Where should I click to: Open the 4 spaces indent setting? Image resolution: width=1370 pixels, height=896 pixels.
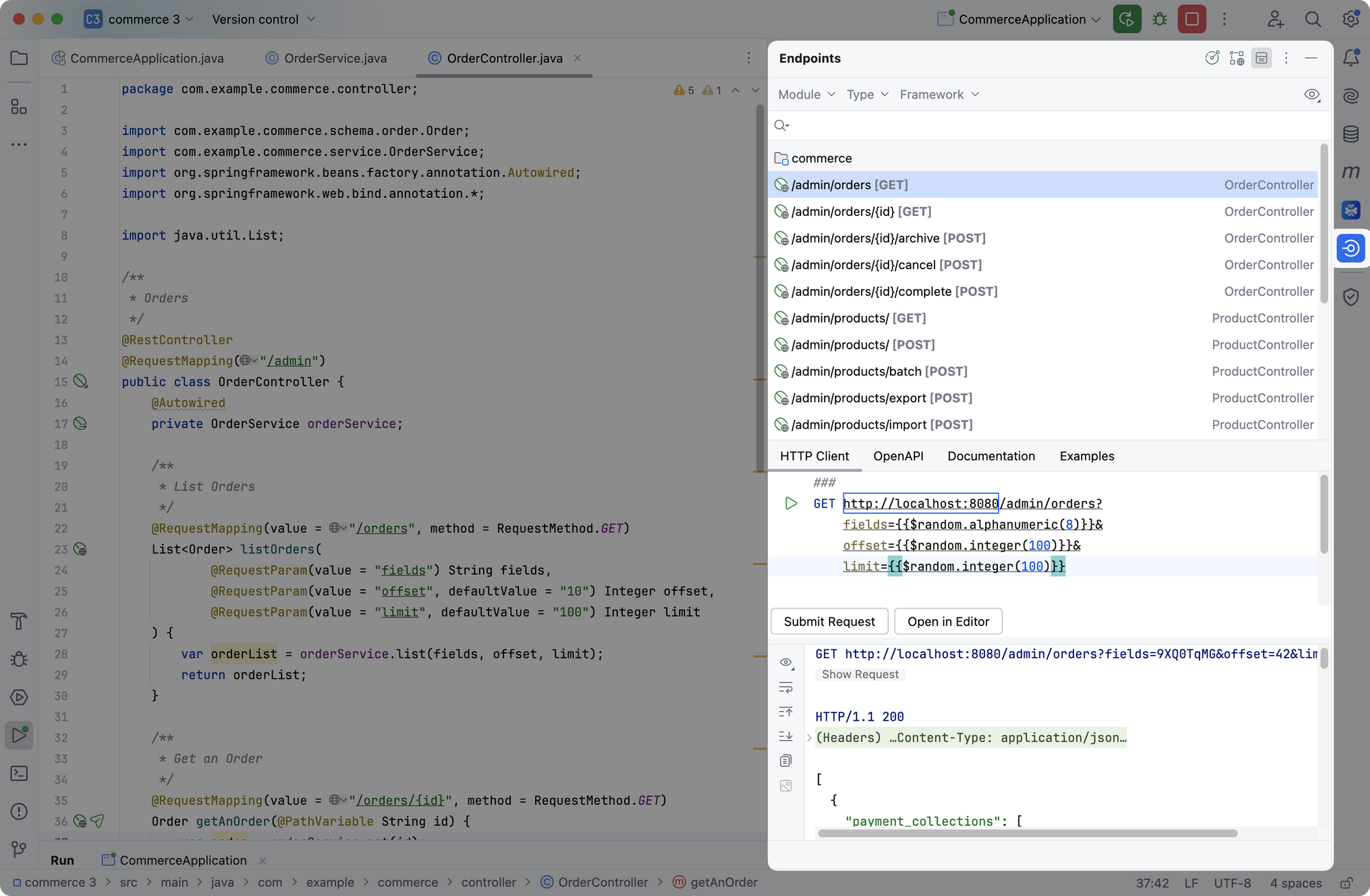tap(1295, 883)
